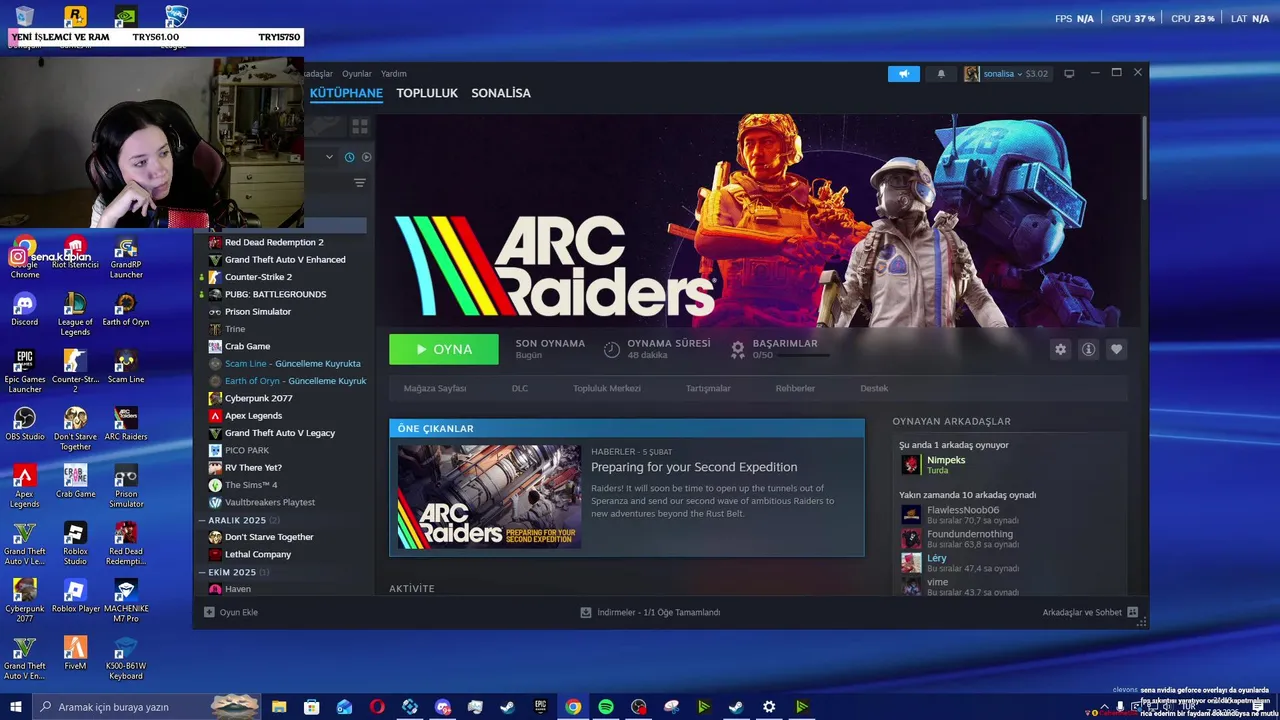Open Crab Game desktop shortcut
Image resolution: width=1280 pixels, height=720 pixels.
tap(75, 482)
